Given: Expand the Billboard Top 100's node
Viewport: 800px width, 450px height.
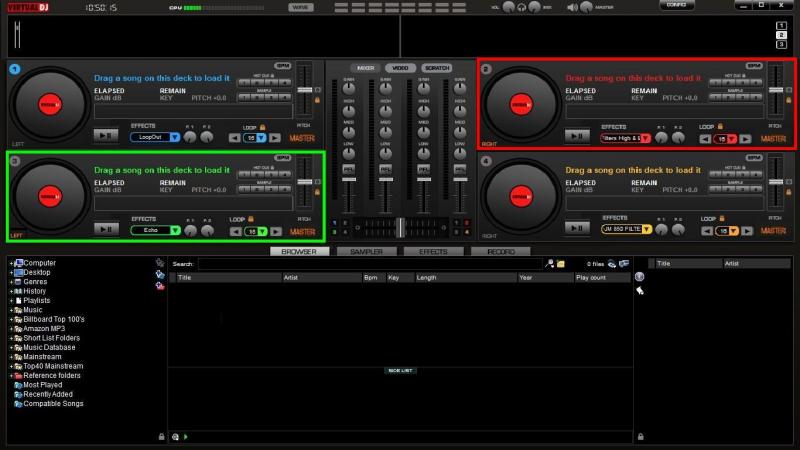Looking at the screenshot, I should coord(11,320).
